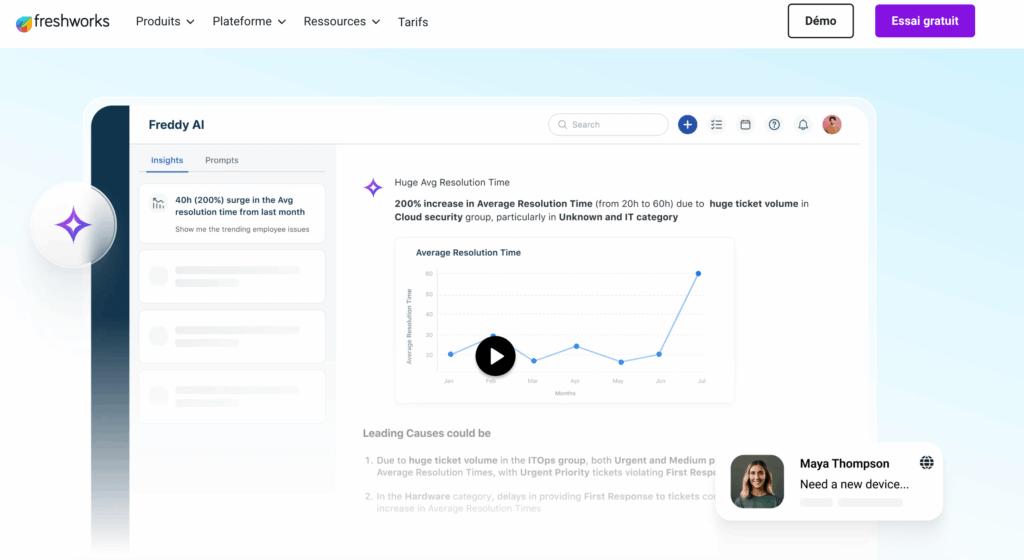
Task: Expand the Ressources dropdown menu
Action: coord(342,22)
